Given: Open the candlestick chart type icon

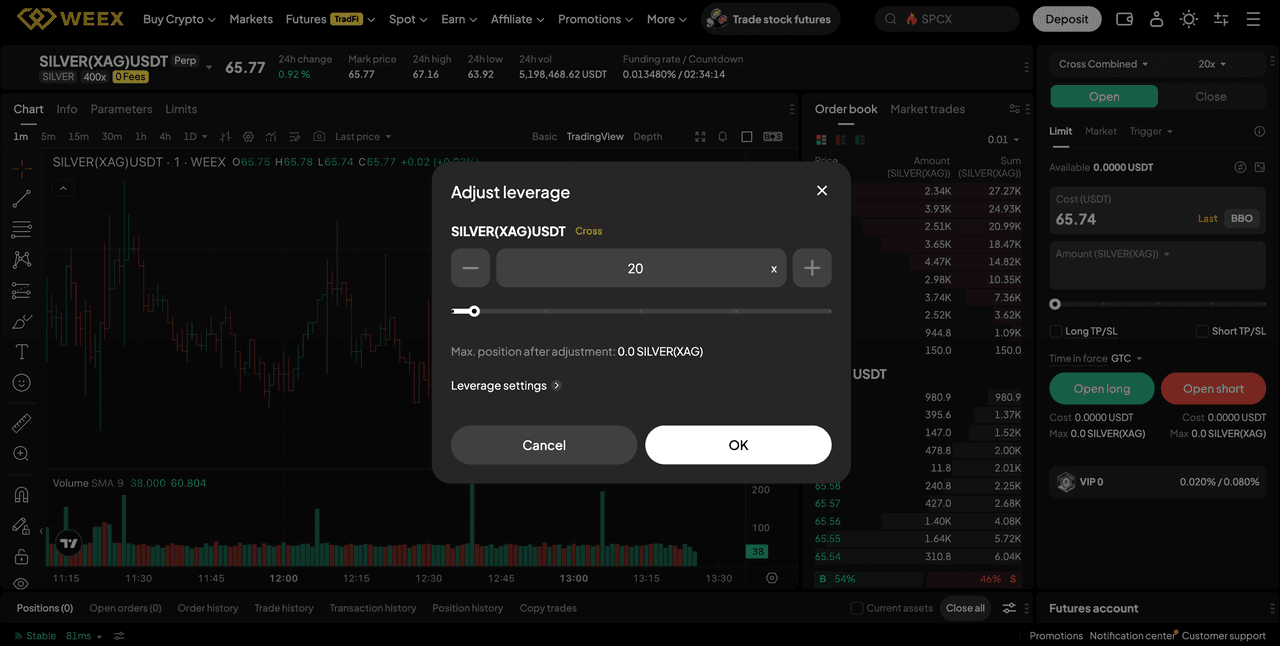Looking at the screenshot, I should point(225,137).
